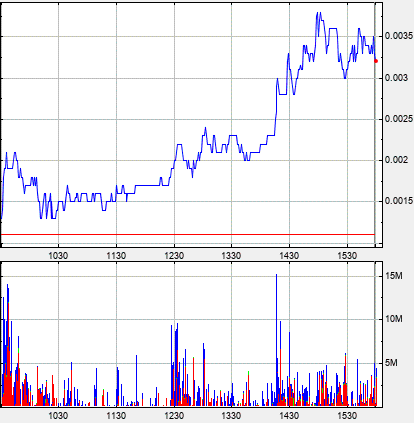Click the 1130 time label under price chart
This screenshot has height=423, width=414.
(x=116, y=256)
